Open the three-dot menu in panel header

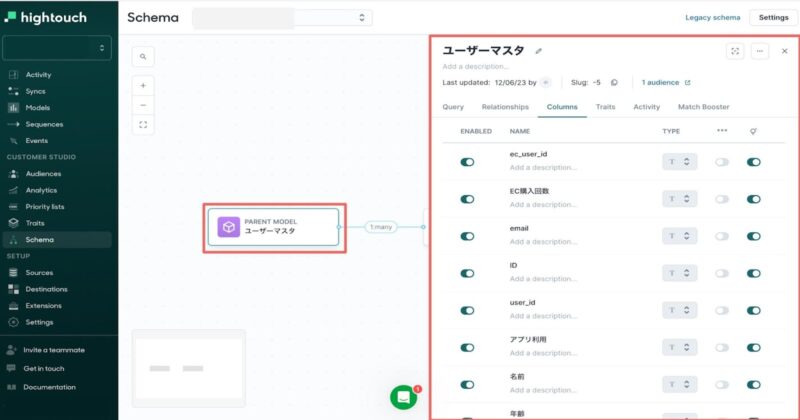tap(760, 51)
